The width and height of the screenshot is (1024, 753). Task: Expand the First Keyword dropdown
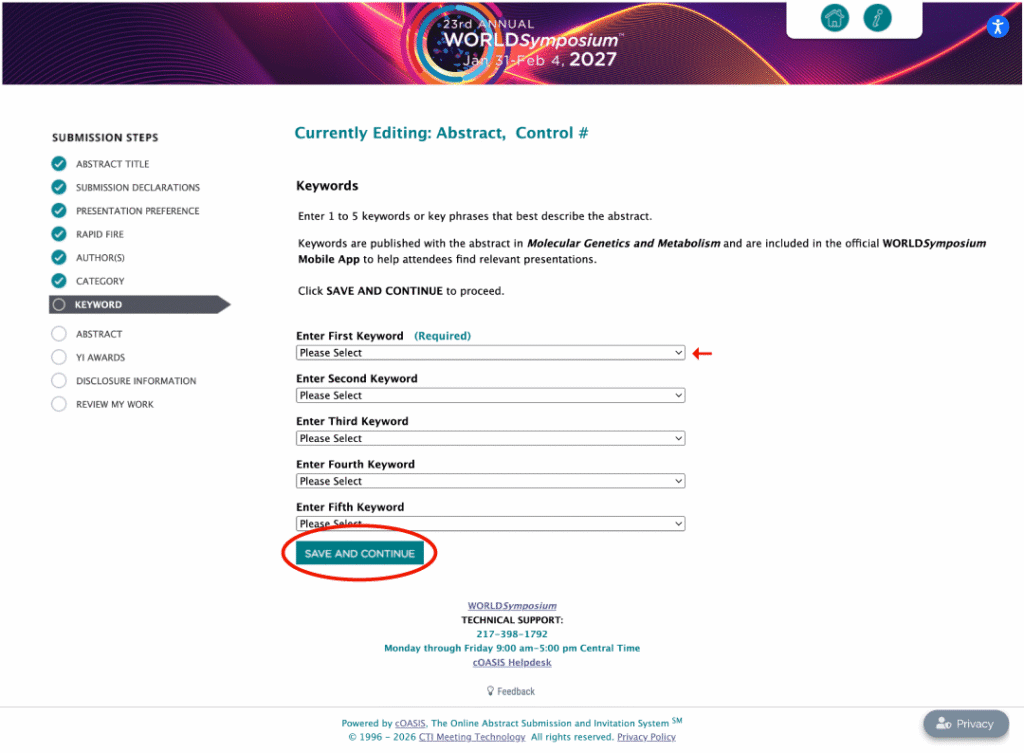point(490,353)
